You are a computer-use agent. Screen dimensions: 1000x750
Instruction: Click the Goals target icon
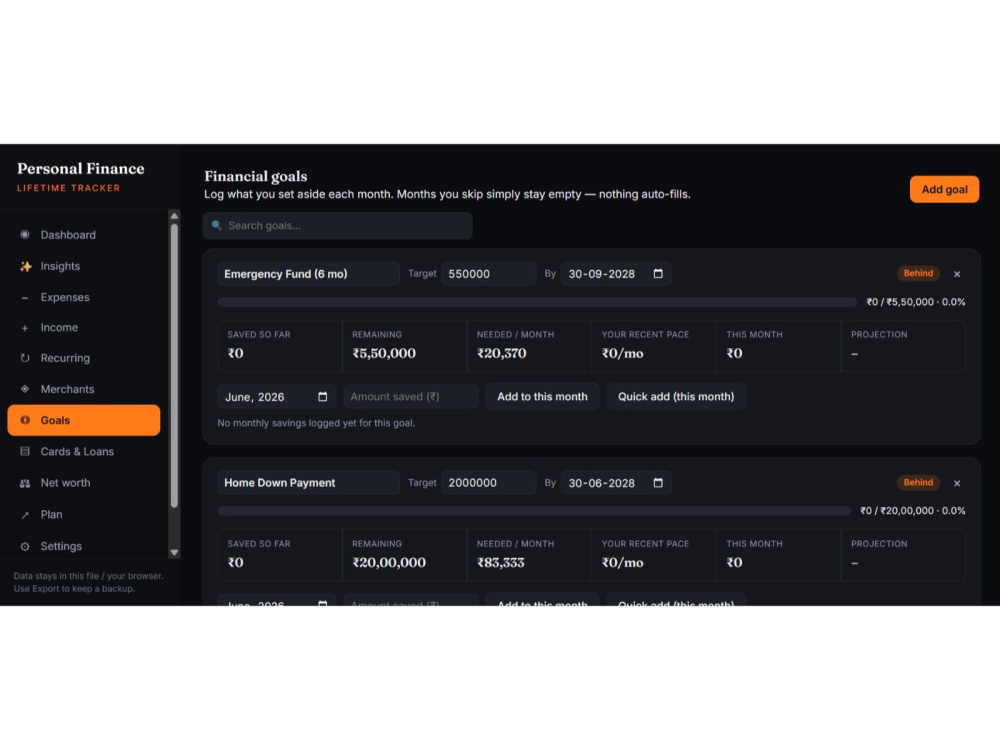click(25, 420)
